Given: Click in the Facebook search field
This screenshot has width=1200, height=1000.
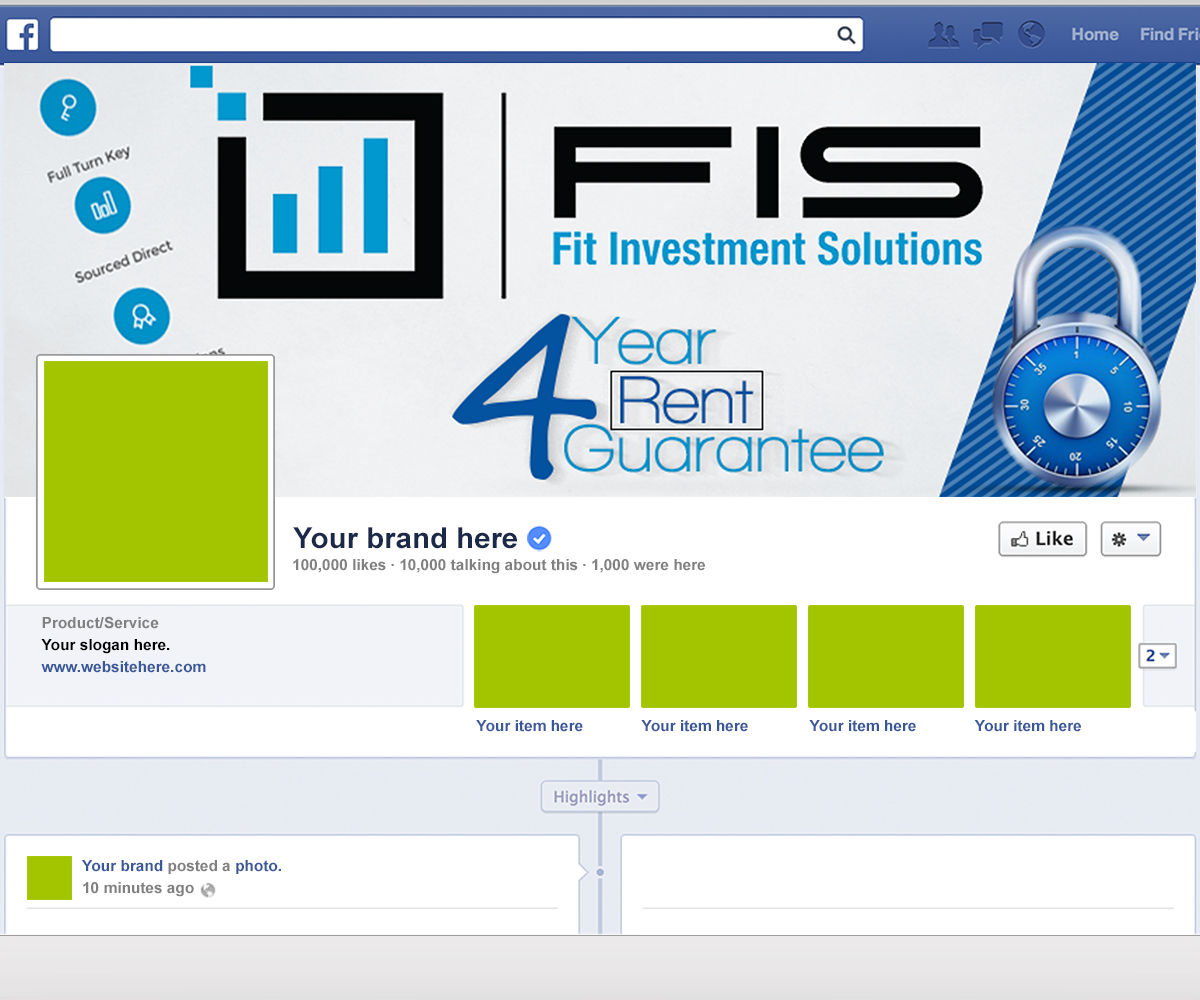Looking at the screenshot, I should [456, 35].
